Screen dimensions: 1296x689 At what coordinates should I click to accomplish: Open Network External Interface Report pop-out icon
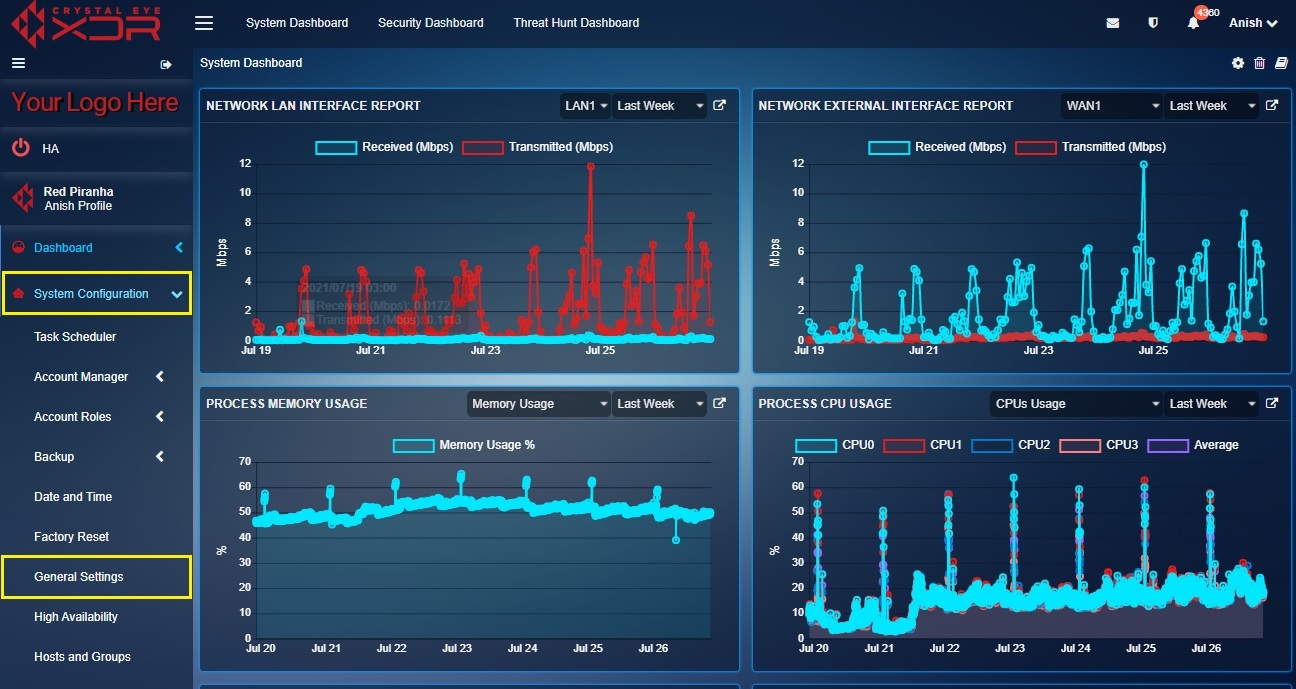tap(1272, 105)
